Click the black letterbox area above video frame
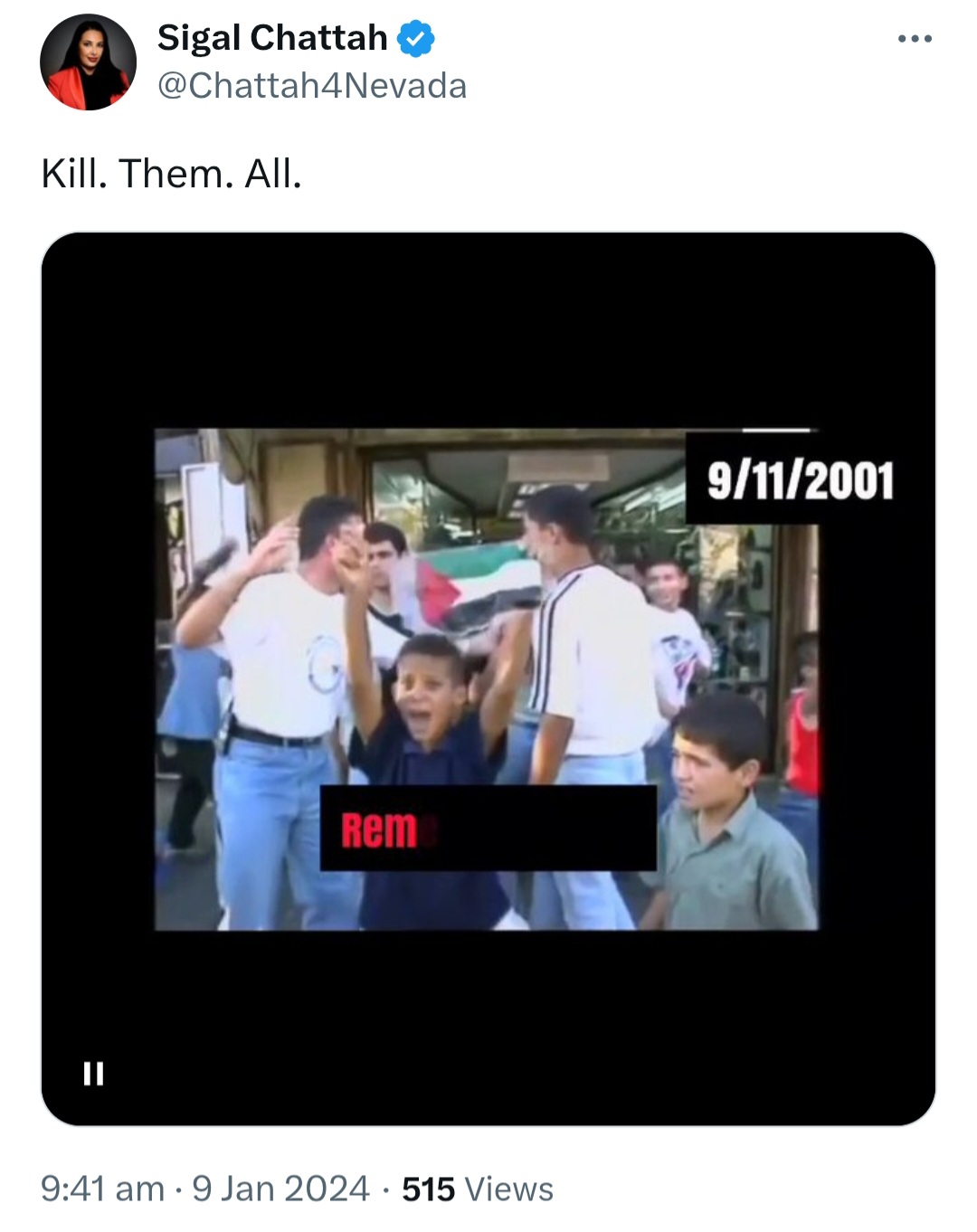Screen dimensions: 977x1232 pyautogui.click(x=488, y=330)
